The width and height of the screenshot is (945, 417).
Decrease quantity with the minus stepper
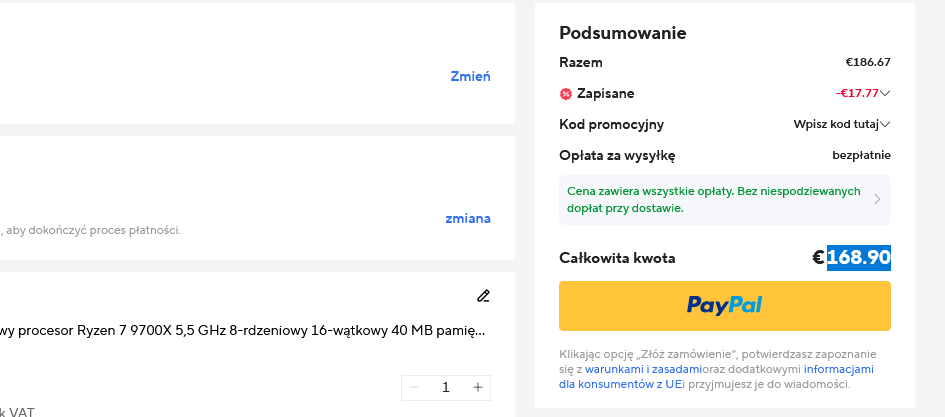pos(414,387)
